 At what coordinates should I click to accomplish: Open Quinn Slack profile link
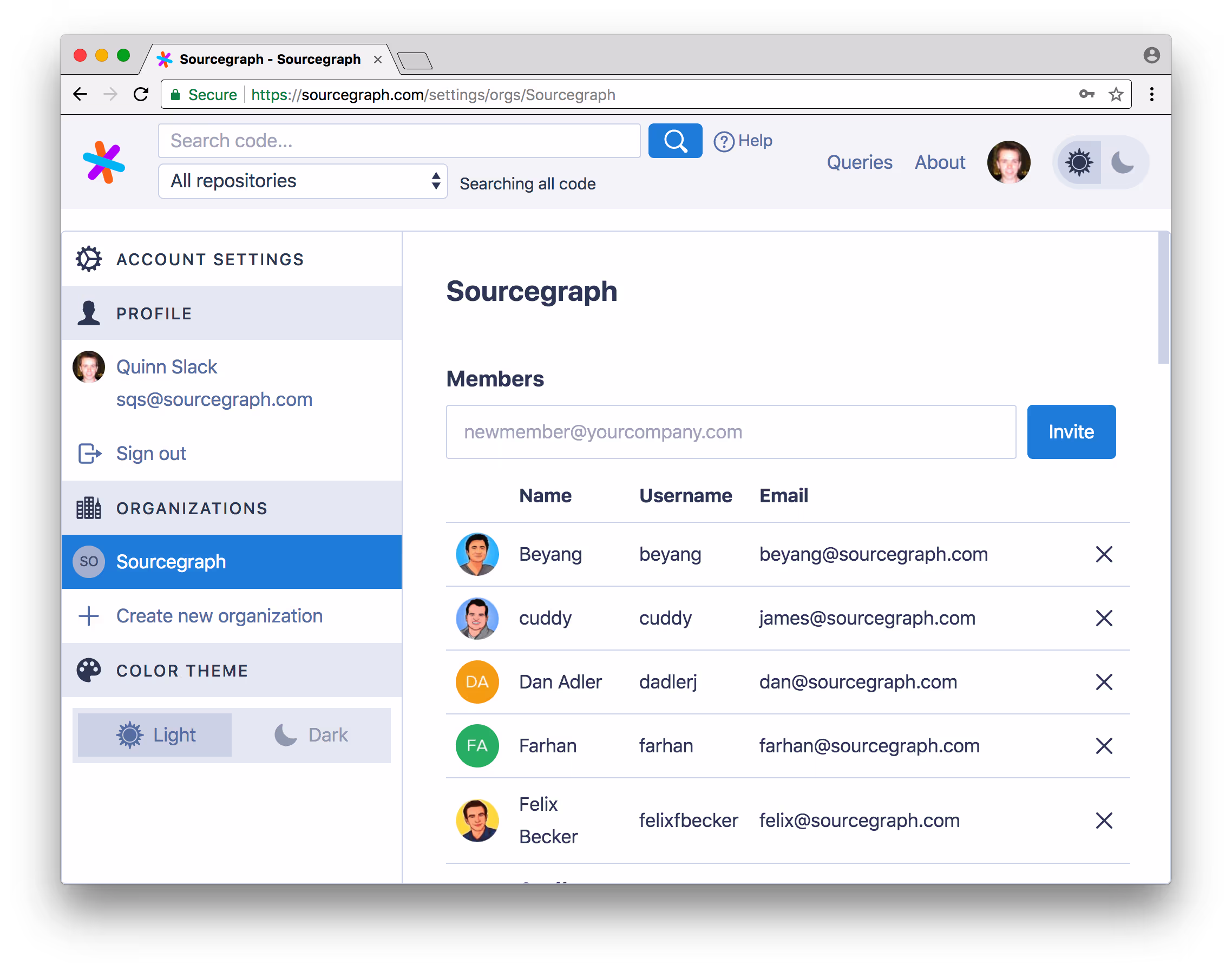coord(167,366)
